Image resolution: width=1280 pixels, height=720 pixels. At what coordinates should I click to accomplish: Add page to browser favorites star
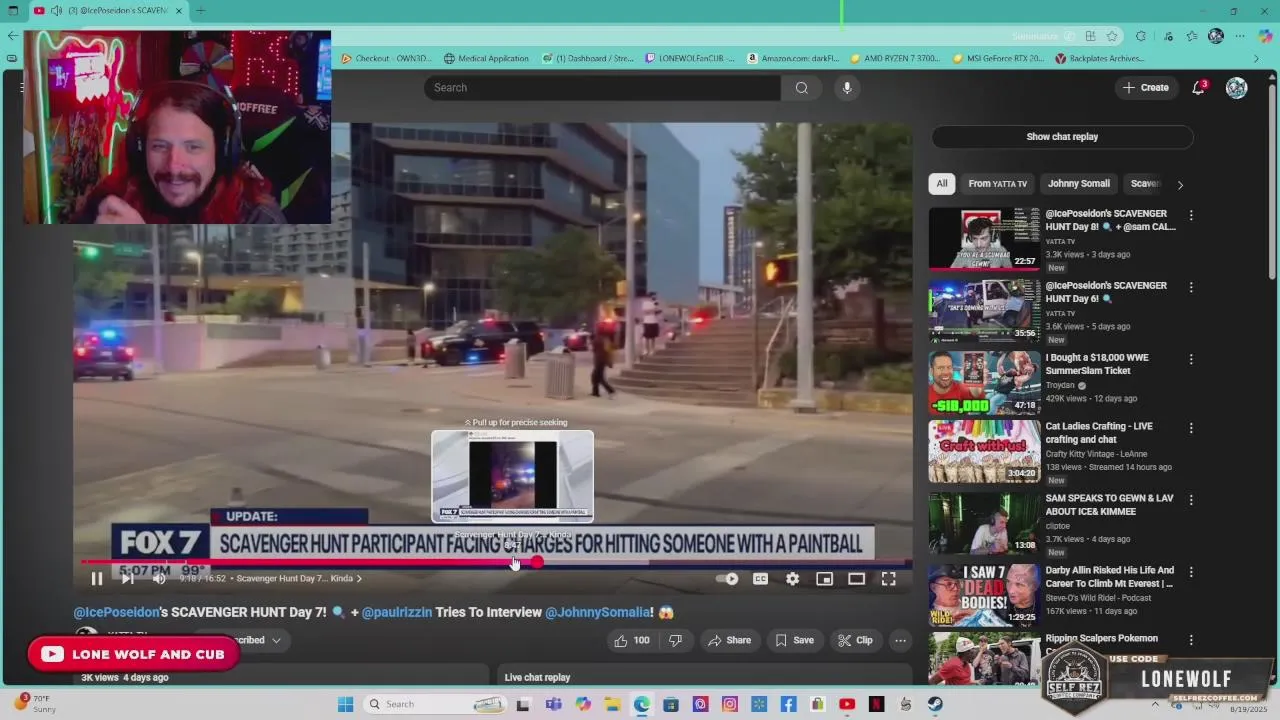click(x=1112, y=36)
